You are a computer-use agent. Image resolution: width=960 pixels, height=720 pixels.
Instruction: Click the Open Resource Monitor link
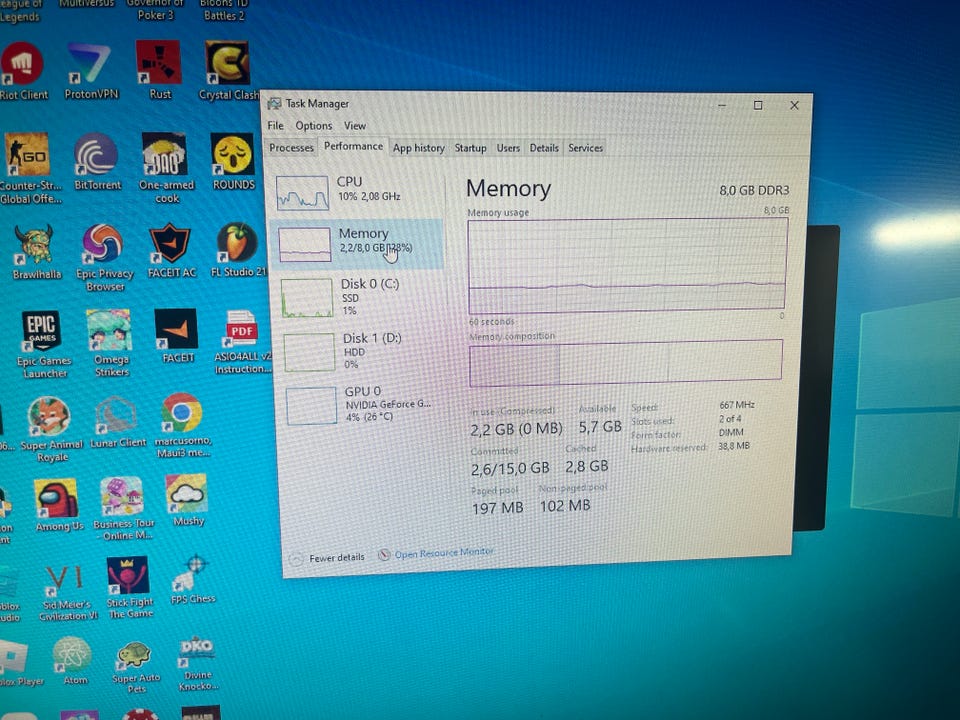click(436, 553)
